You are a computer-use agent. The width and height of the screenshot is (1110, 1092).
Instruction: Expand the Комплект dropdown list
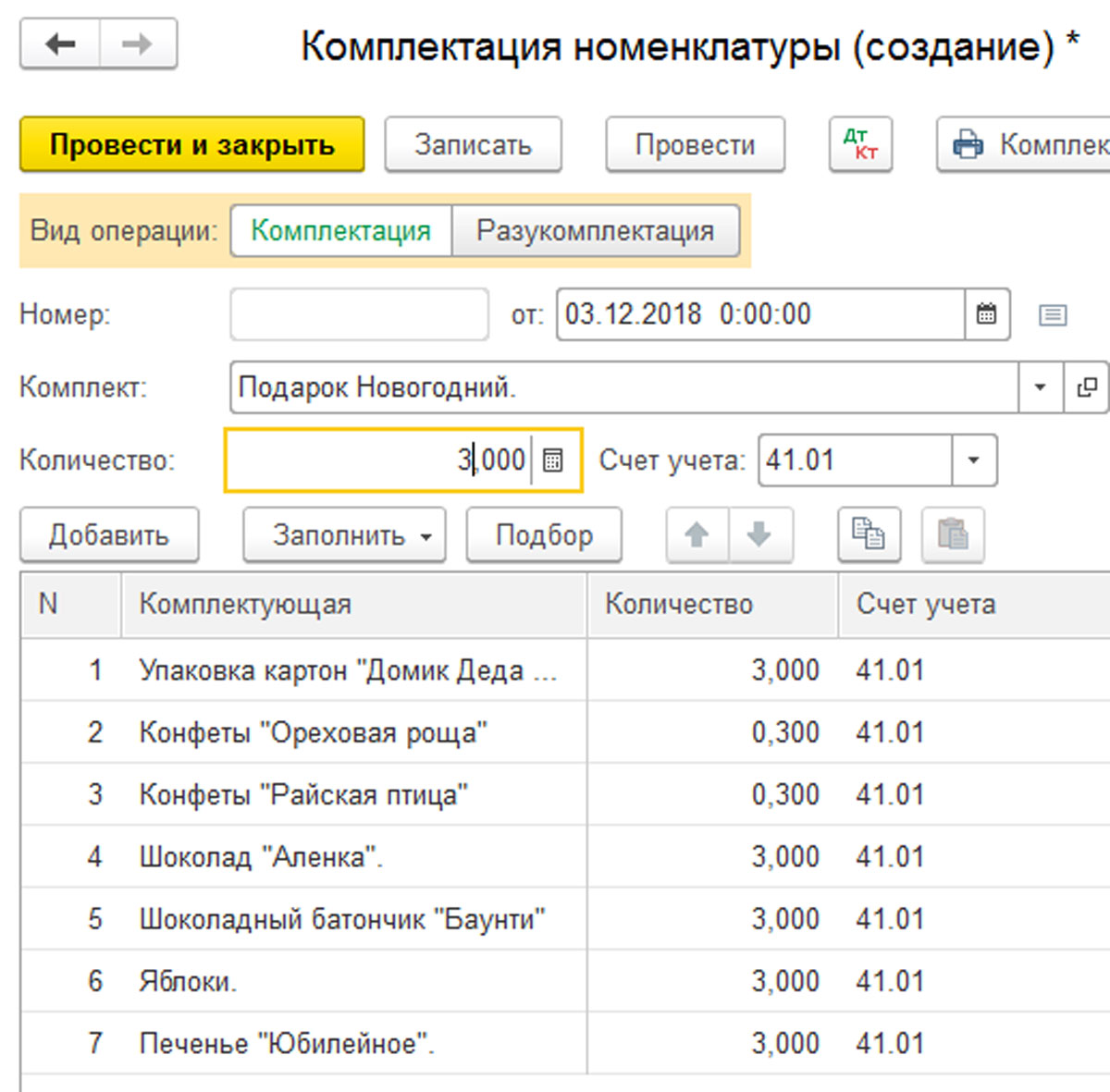point(1040,386)
